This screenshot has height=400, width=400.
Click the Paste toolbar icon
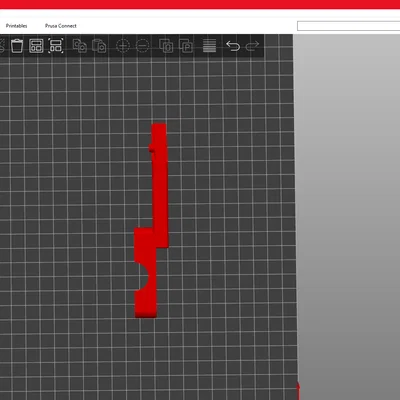[x=99, y=46]
